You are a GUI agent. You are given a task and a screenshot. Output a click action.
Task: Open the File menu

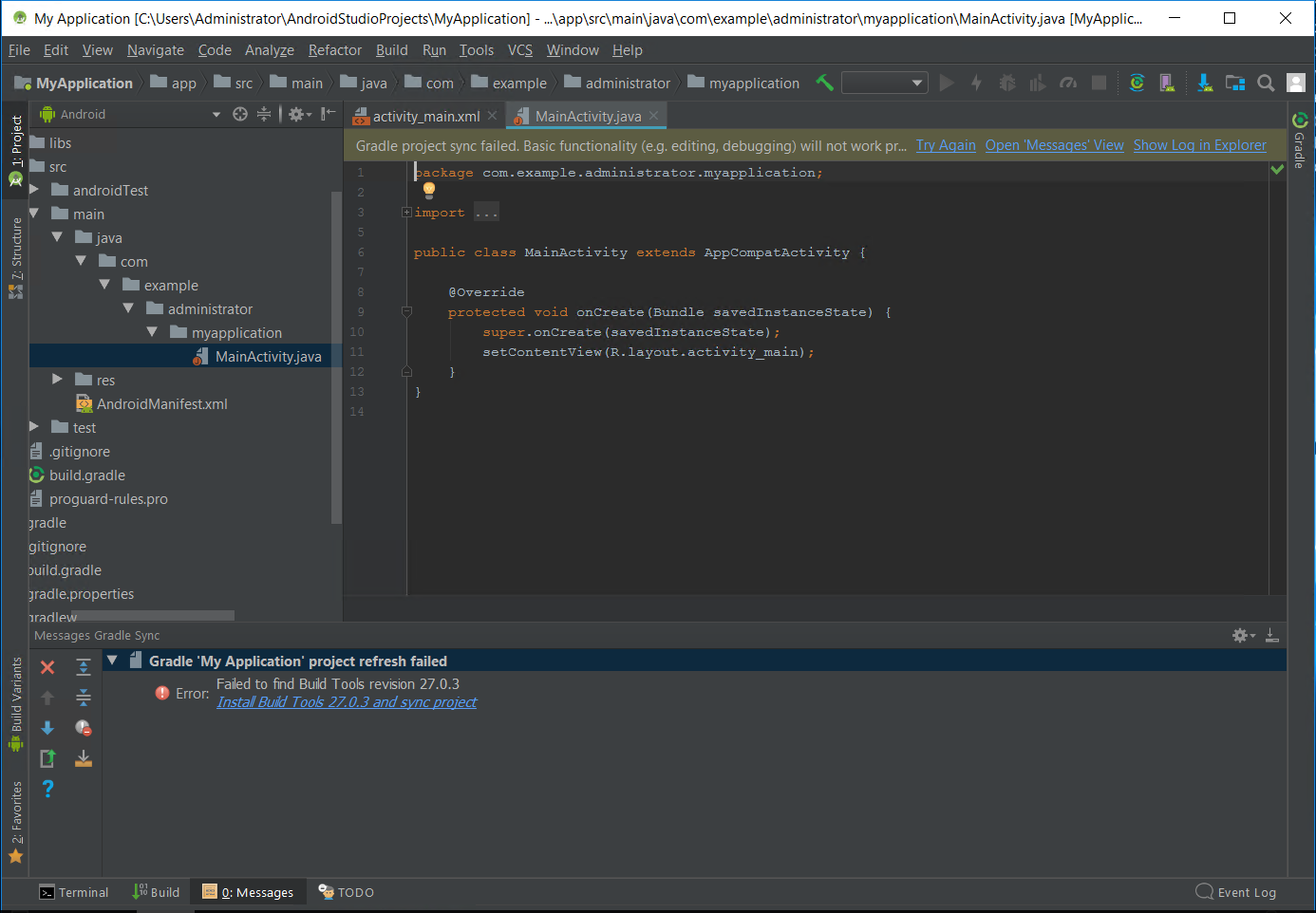19,50
